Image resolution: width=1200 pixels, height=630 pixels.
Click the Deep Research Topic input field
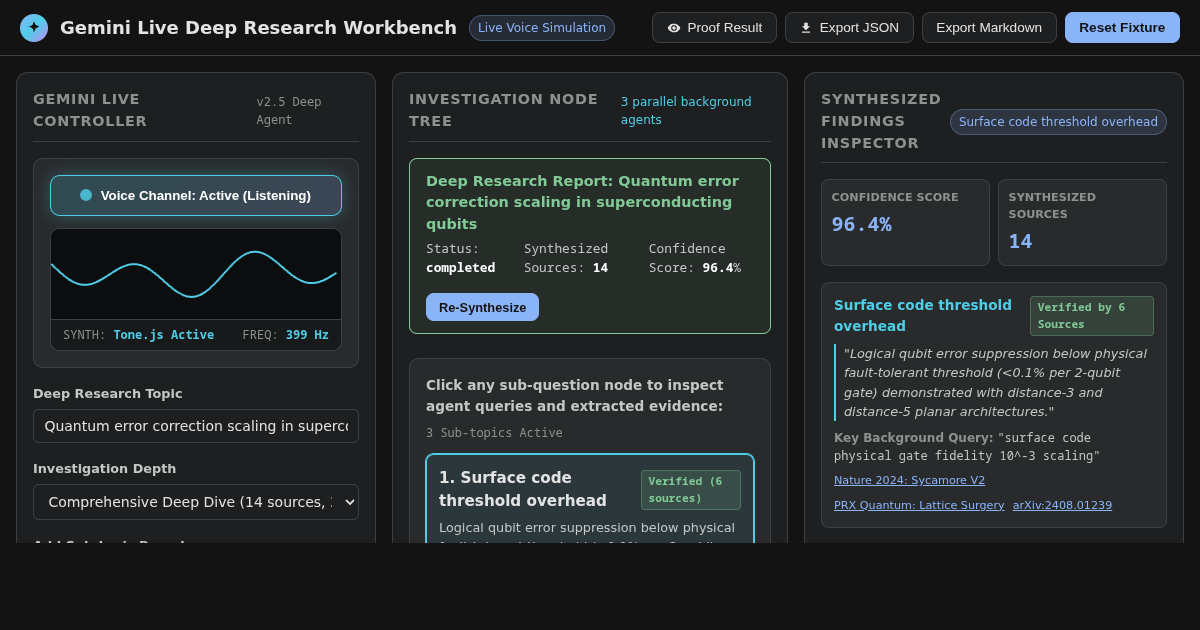(196, 426)
